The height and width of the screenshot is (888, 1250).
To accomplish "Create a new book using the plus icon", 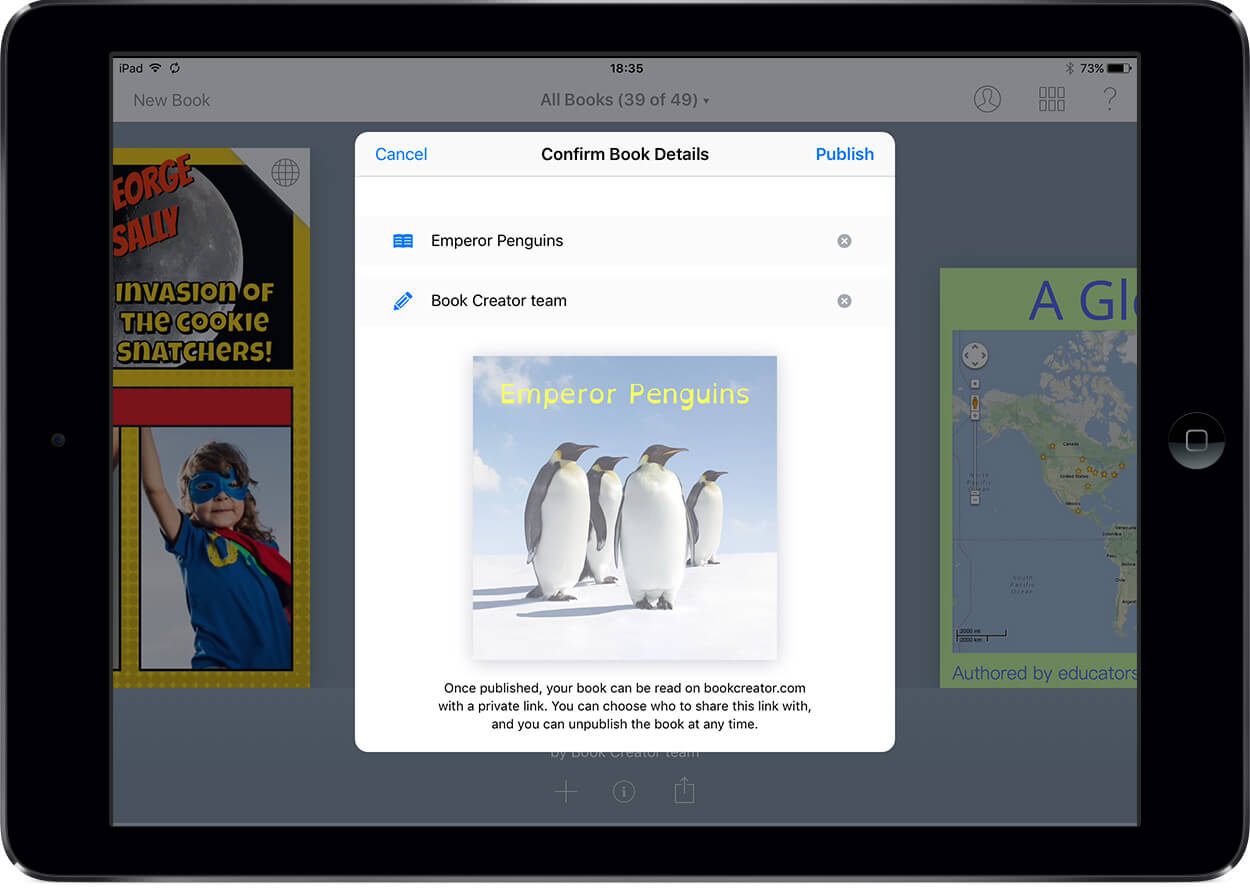I will (565, 790).
